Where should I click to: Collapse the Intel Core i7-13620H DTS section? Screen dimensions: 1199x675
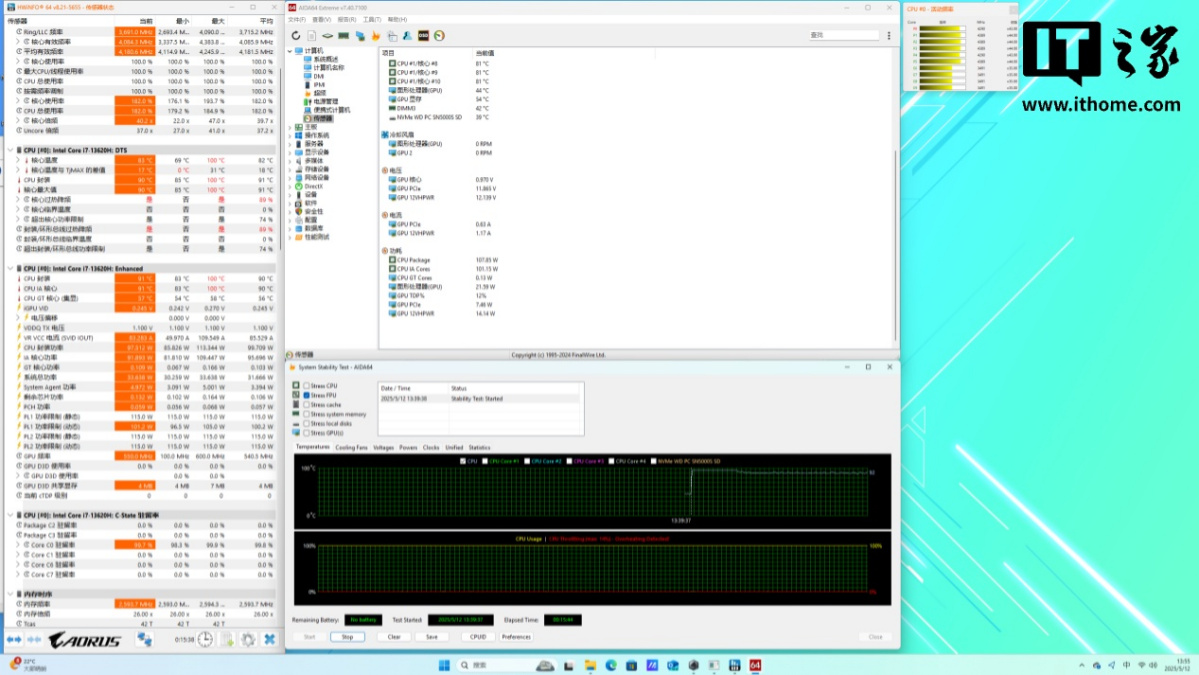click(9, 151)
